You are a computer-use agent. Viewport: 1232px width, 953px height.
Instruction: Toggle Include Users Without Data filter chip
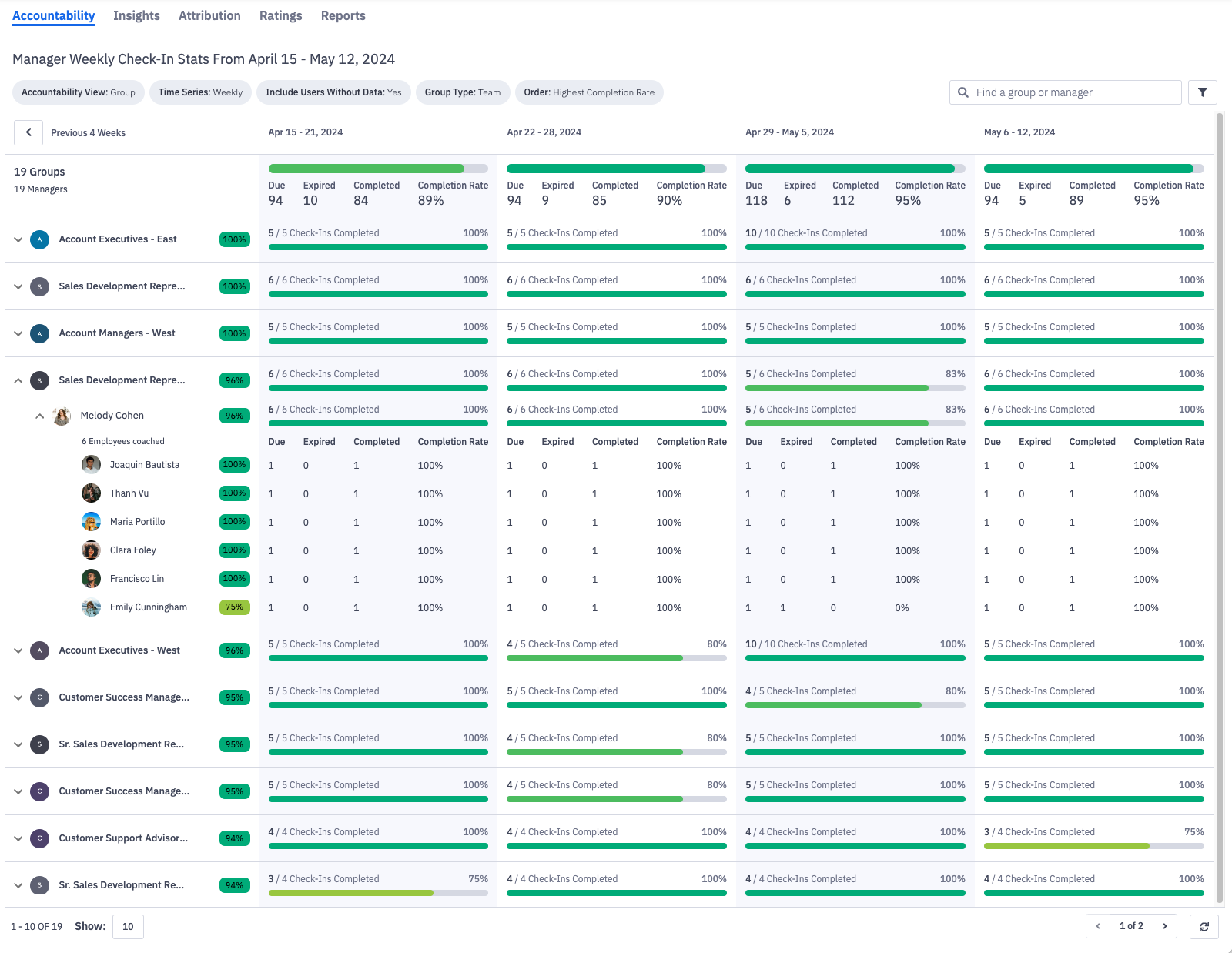point(333,92)
